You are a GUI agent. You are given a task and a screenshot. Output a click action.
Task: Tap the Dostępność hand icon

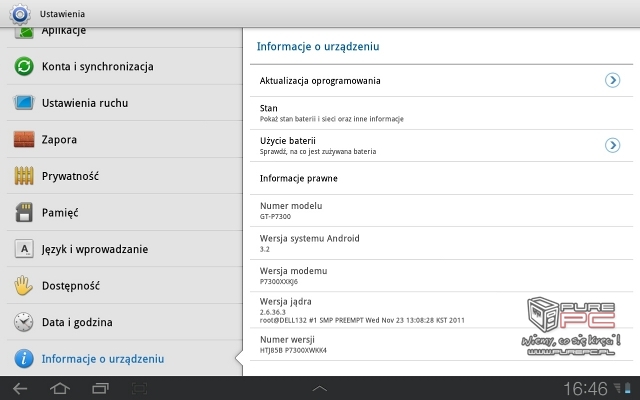click(23, 285)
